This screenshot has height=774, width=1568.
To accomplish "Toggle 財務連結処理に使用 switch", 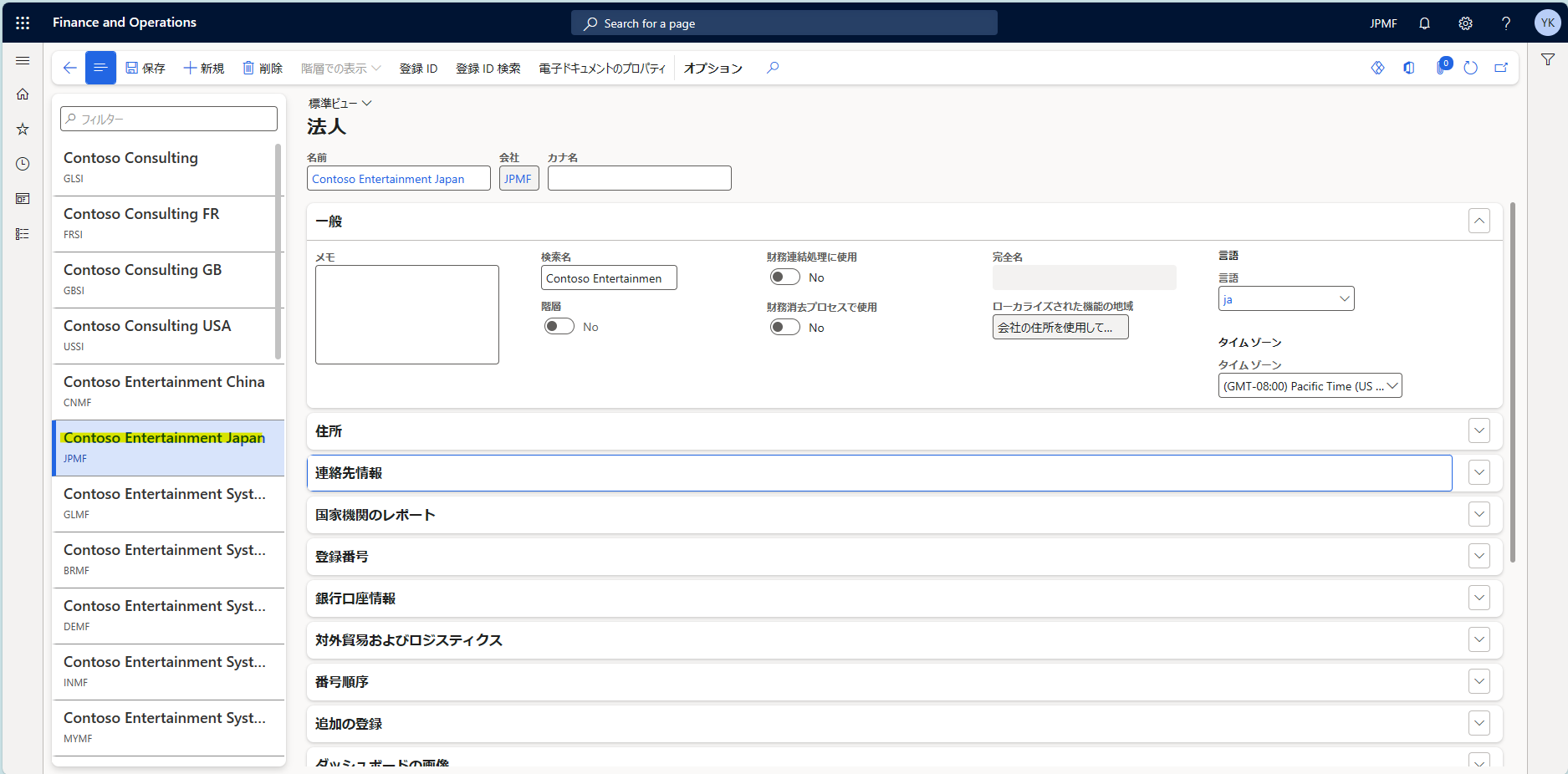I will click(x=785, y=277).
